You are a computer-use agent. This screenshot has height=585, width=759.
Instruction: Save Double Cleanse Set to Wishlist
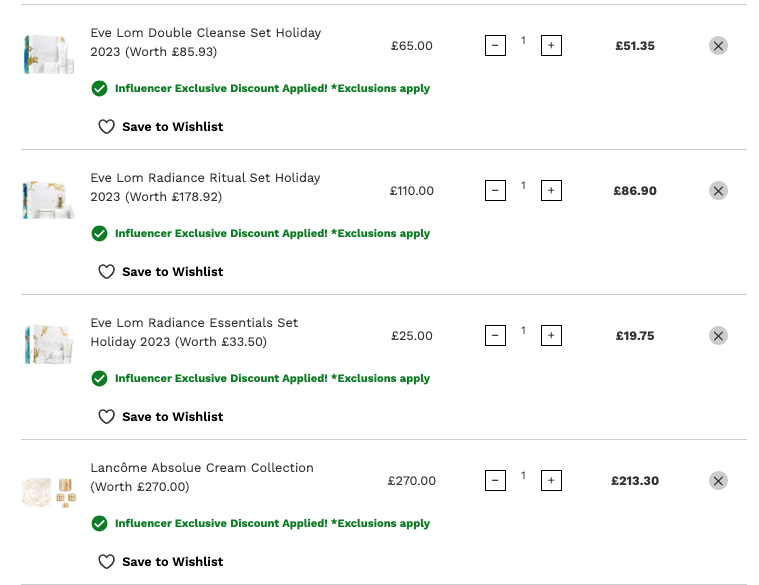coord(160,127)
